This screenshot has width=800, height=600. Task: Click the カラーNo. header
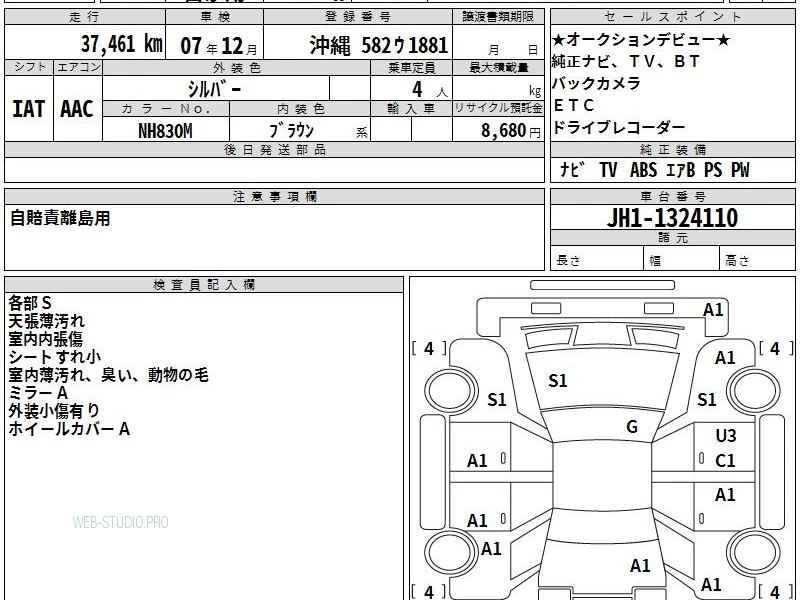166,109
